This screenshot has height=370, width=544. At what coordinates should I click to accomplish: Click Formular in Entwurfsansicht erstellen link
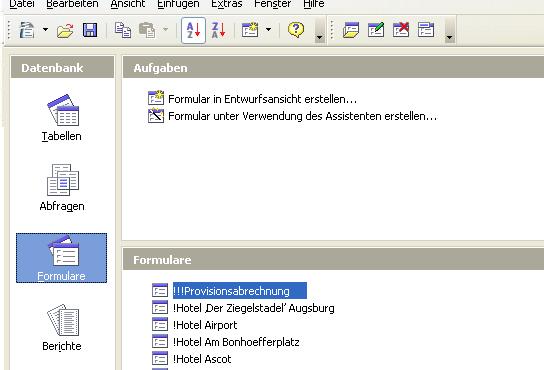pos(262,99)
